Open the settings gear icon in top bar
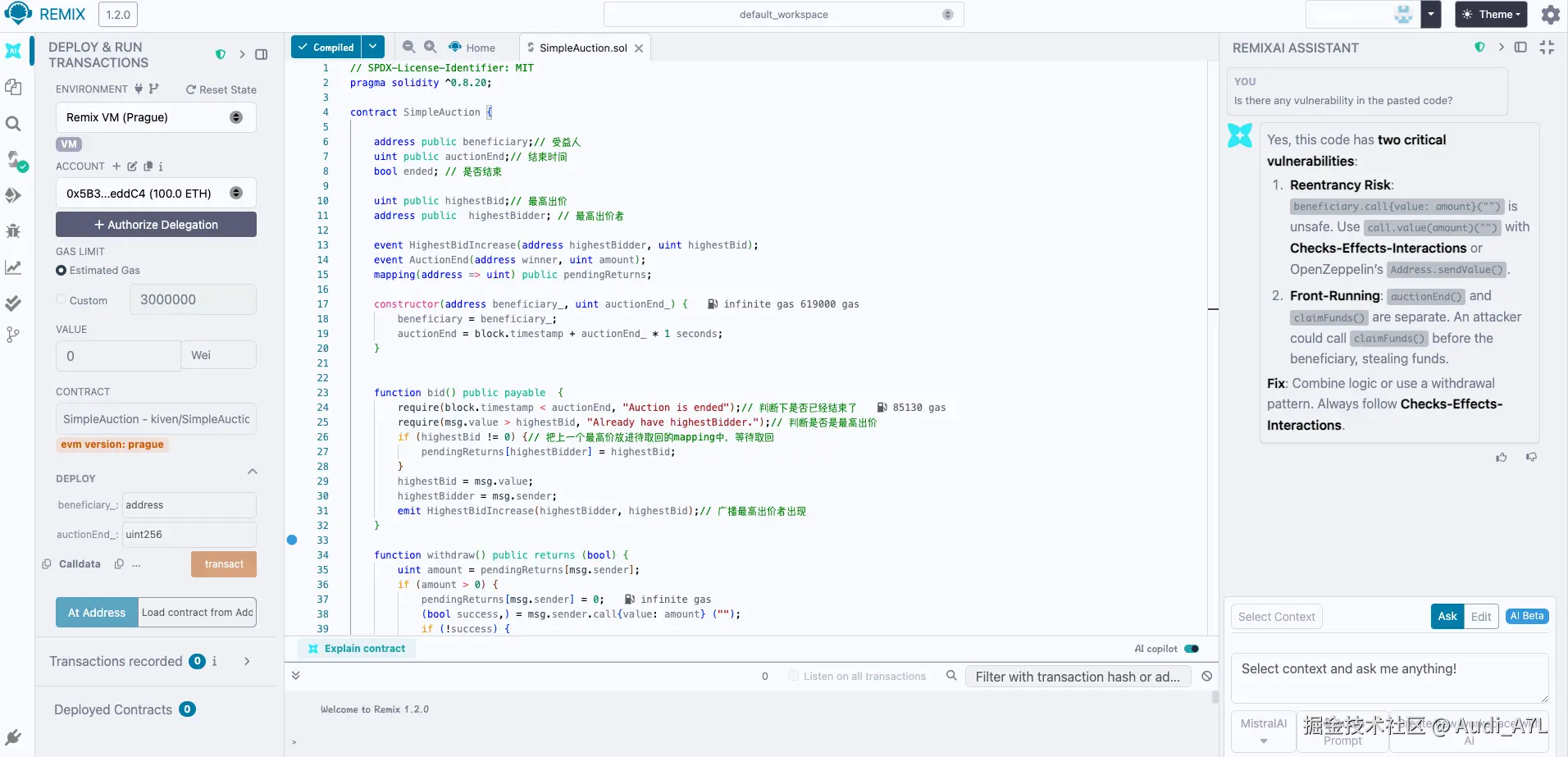 point(1550,15)
